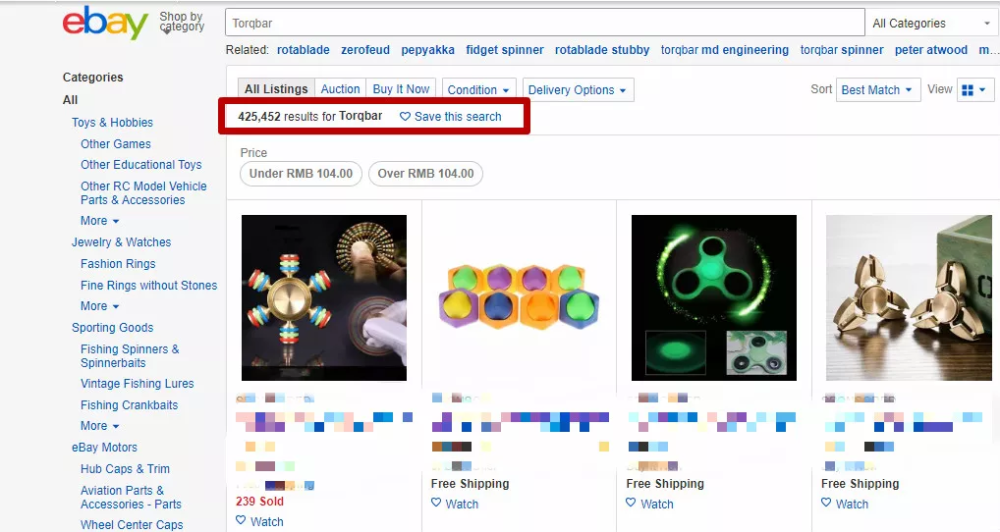
Task: Select the All Listings tab
Action: [x=276, y=89]
